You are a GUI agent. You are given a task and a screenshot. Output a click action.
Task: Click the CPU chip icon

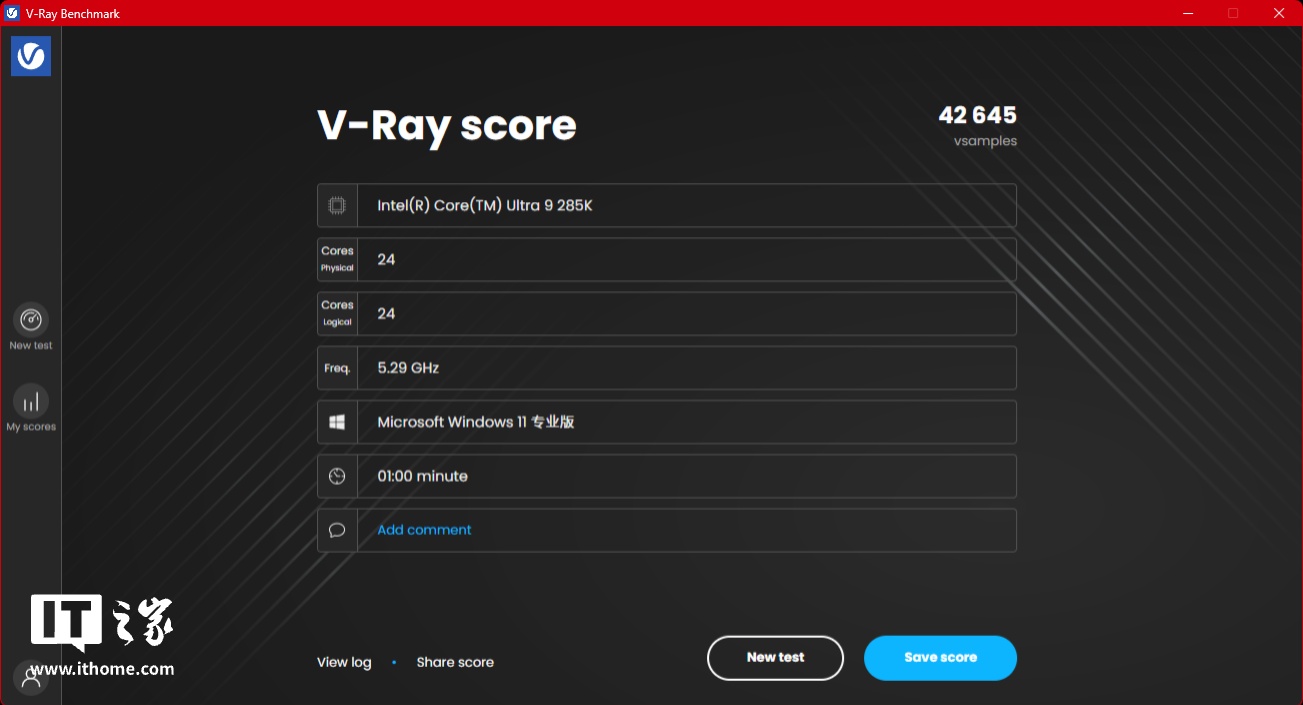coord(337,206)
